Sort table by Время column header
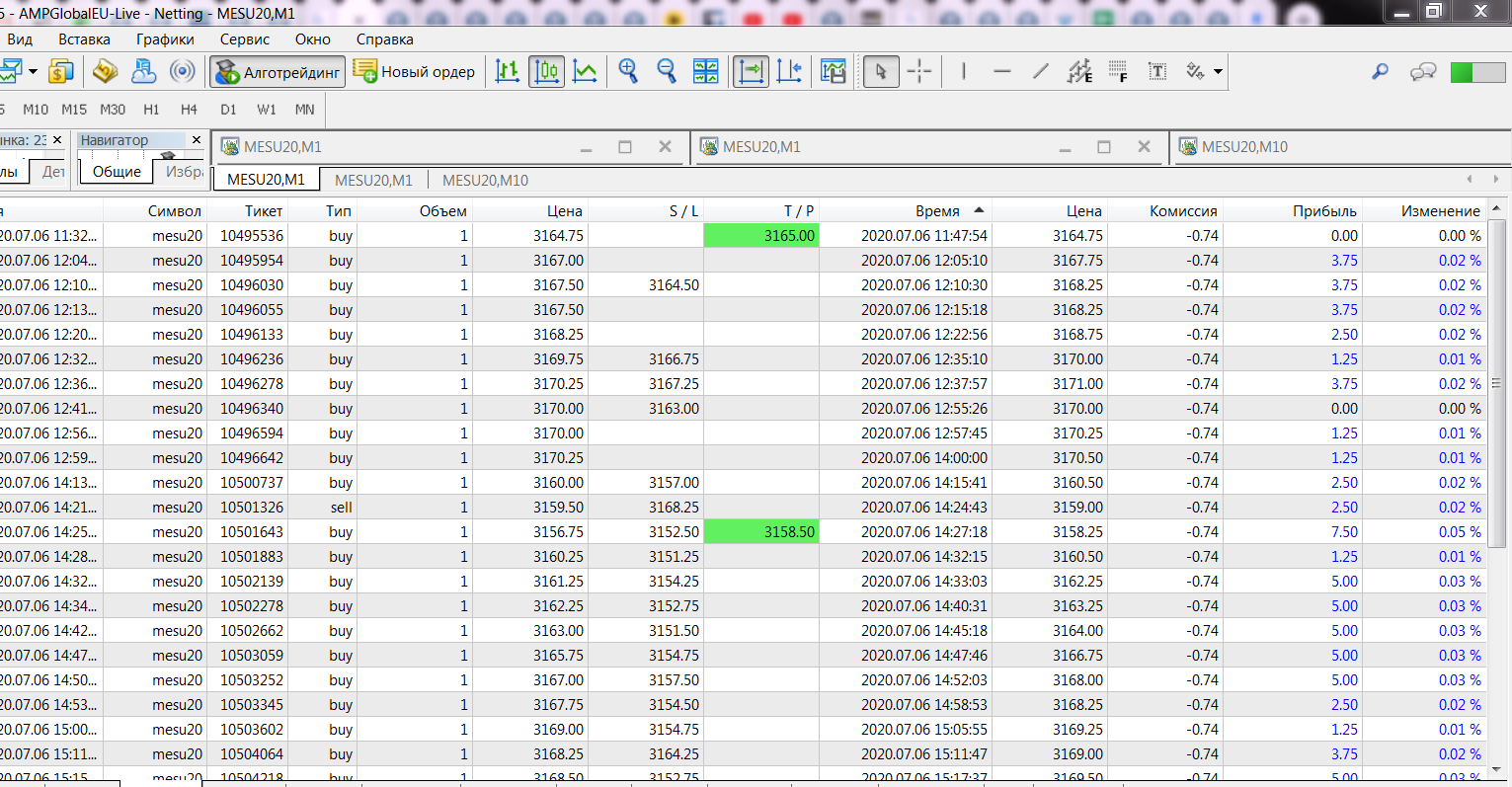 pyautogui.click(x=937, y=210)
